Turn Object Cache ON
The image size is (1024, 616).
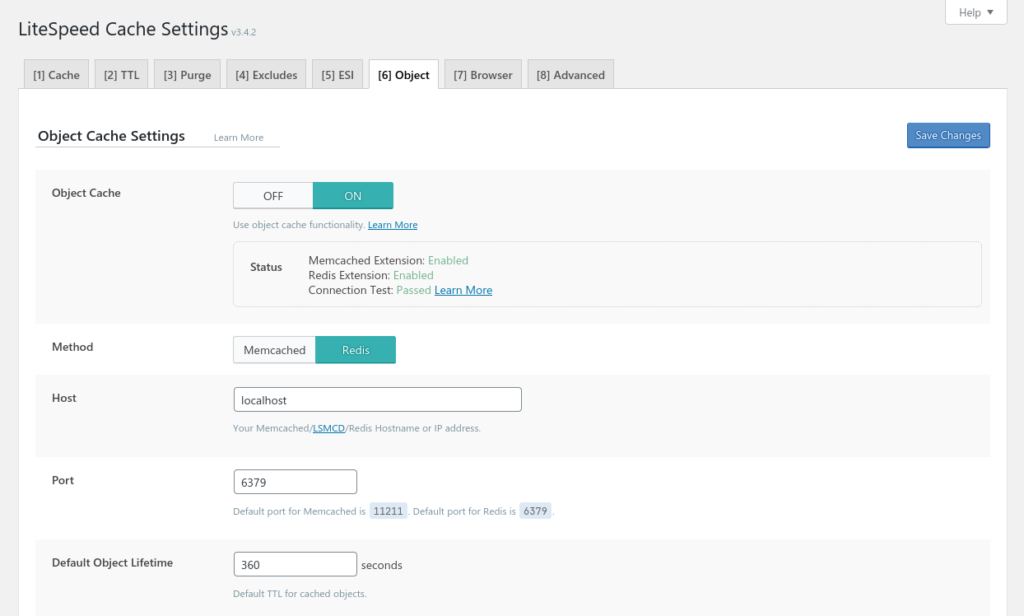tap(353, 196)
